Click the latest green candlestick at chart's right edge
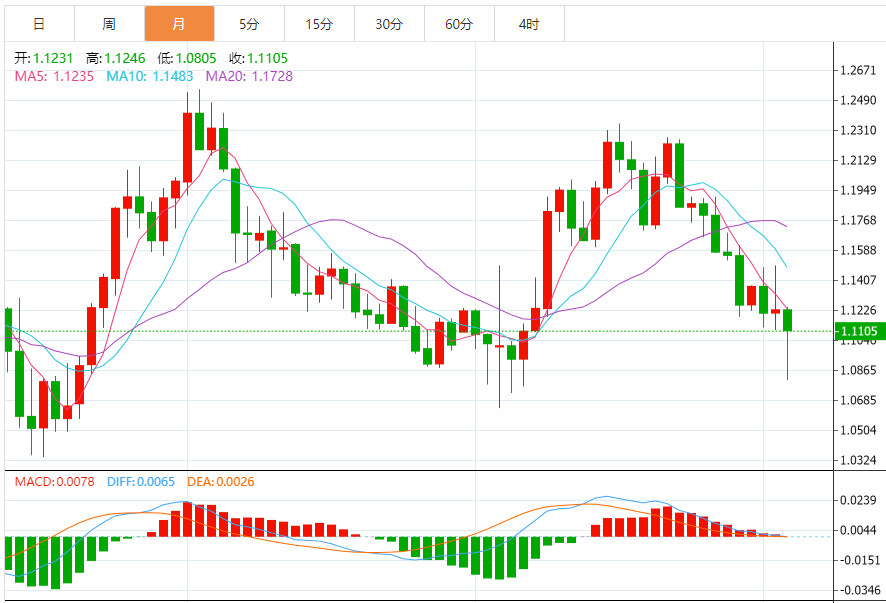Image resolution: width=886 pixels, height=603 pixels. point(788,320)
